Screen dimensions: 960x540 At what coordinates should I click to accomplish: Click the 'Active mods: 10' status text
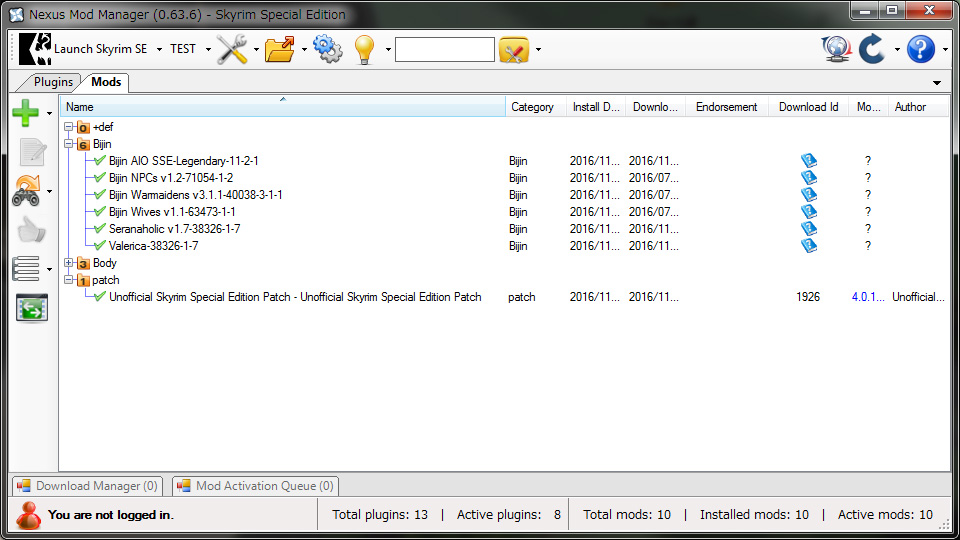[885, 515]
